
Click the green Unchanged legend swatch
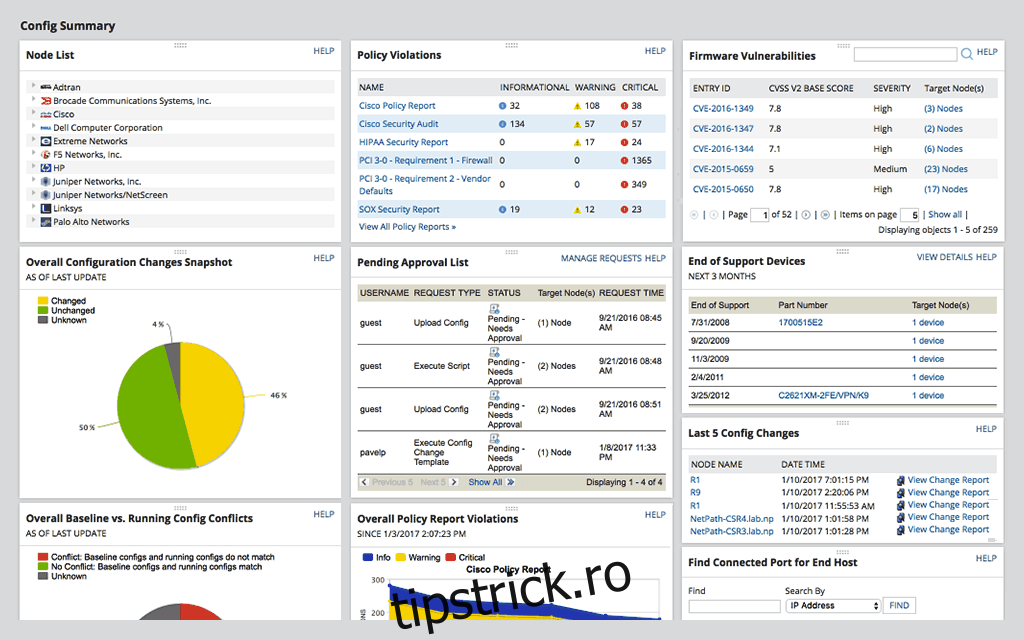point(43,311)
